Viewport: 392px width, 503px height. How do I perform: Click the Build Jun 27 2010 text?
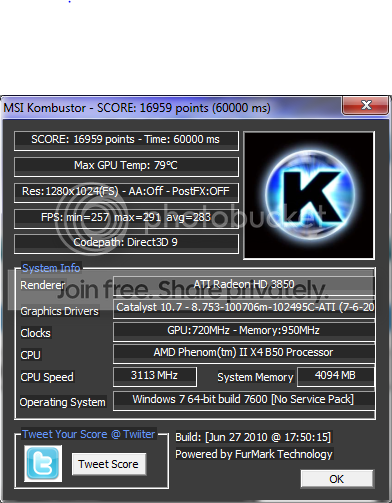pos(253,437)
